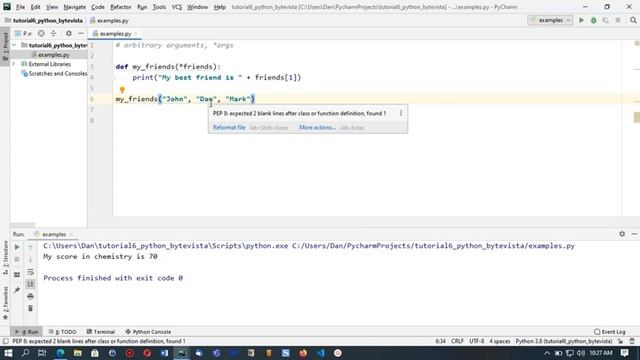The image size is (640, 360).
Task: Click up the stack trace arrow
Action: [30, 247]
